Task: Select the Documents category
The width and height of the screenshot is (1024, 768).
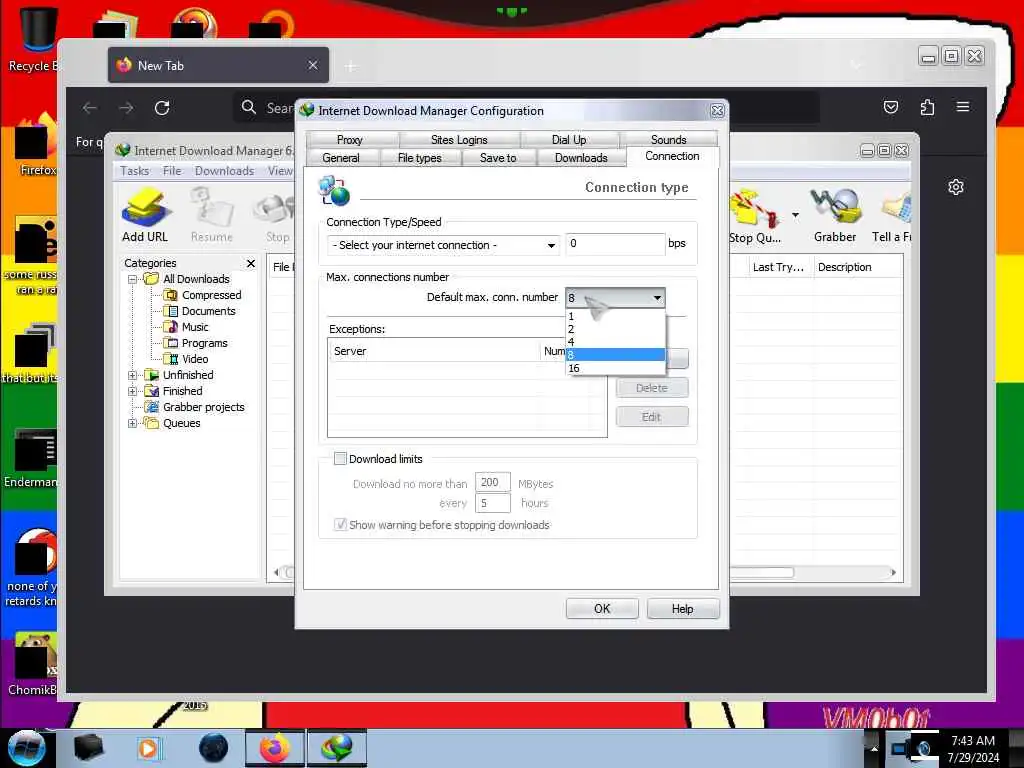Action: [x=208, y=311]
